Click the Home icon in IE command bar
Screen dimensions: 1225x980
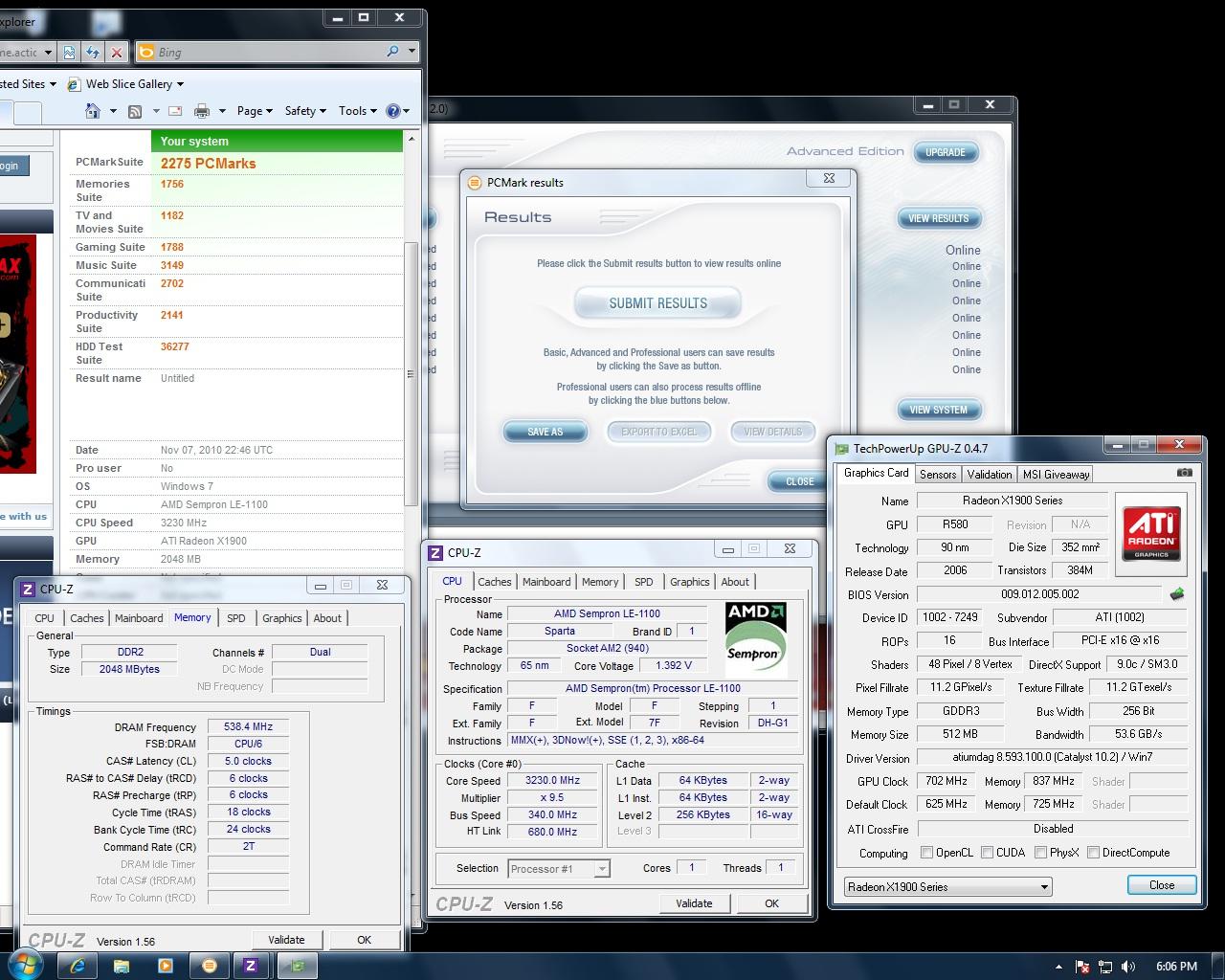(93, 111)
